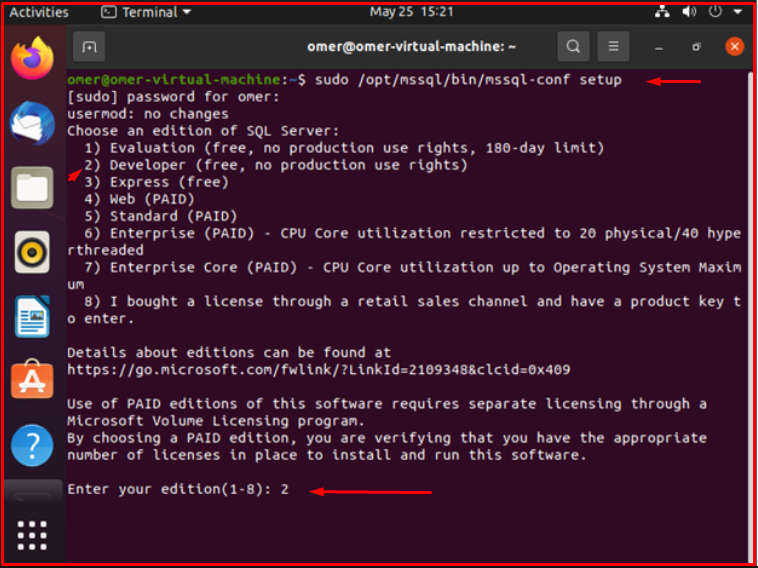
Task: Open the terminal hamburger menu
Action: (x=613, y=47)
